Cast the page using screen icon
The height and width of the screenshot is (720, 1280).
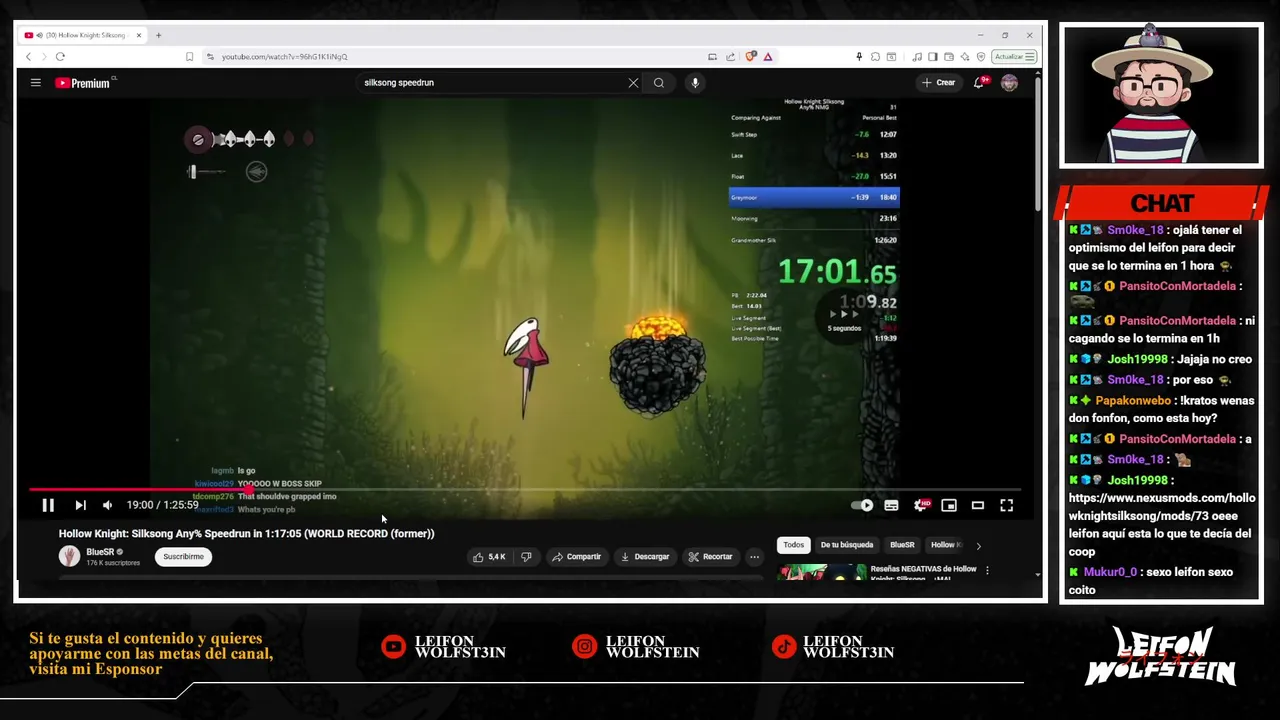coord(712,57)
